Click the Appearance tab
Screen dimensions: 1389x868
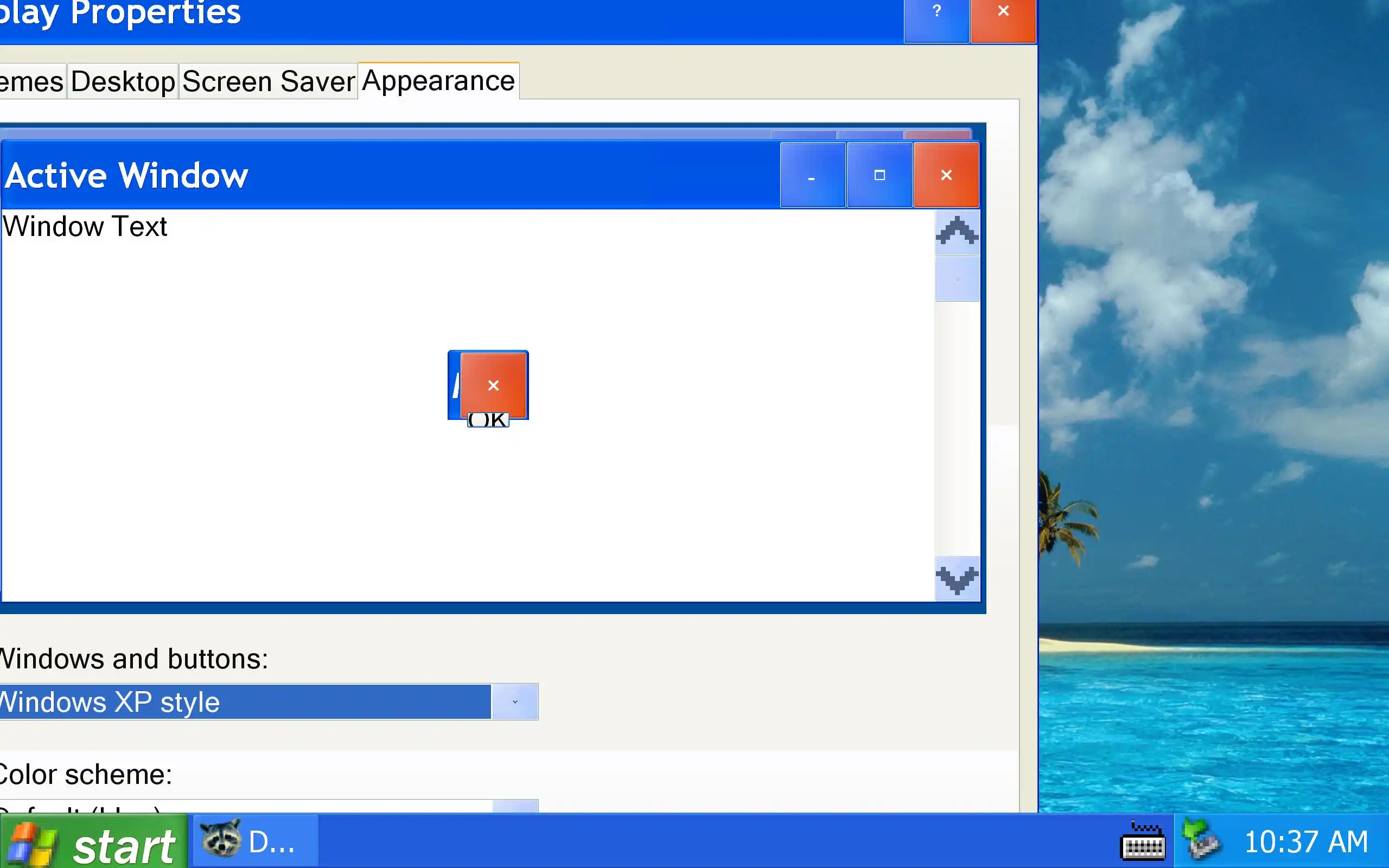(x=438, y=80)
